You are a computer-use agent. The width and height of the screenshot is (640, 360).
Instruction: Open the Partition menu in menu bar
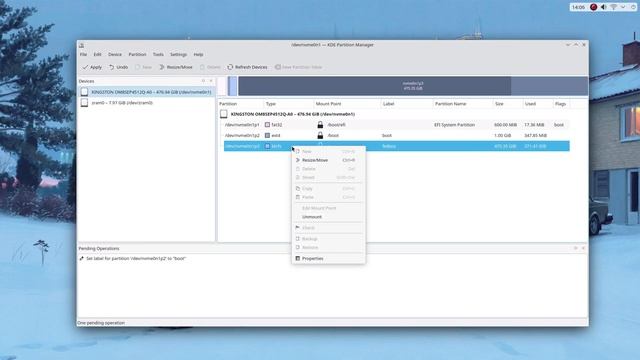tap(137, 54)
